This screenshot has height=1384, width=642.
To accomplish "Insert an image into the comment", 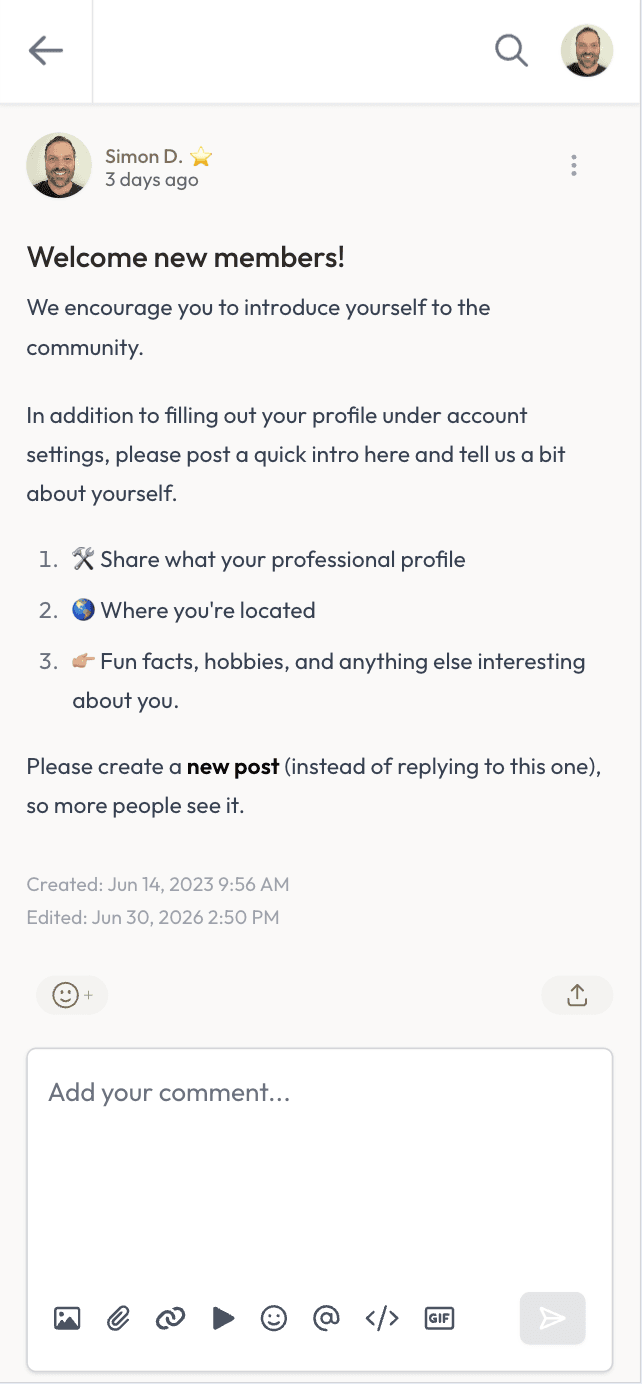I will tap(67, 1318).
